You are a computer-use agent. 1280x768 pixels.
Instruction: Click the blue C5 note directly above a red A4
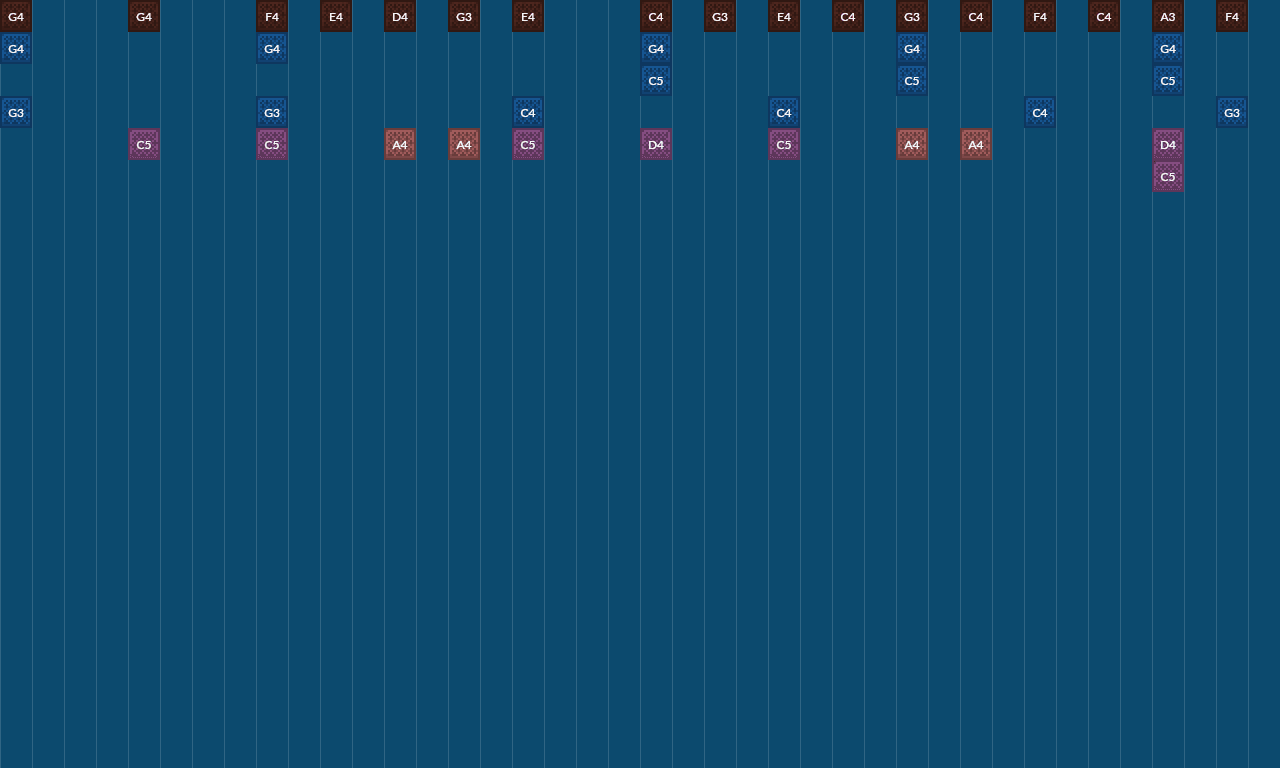(x=912, y=80)
